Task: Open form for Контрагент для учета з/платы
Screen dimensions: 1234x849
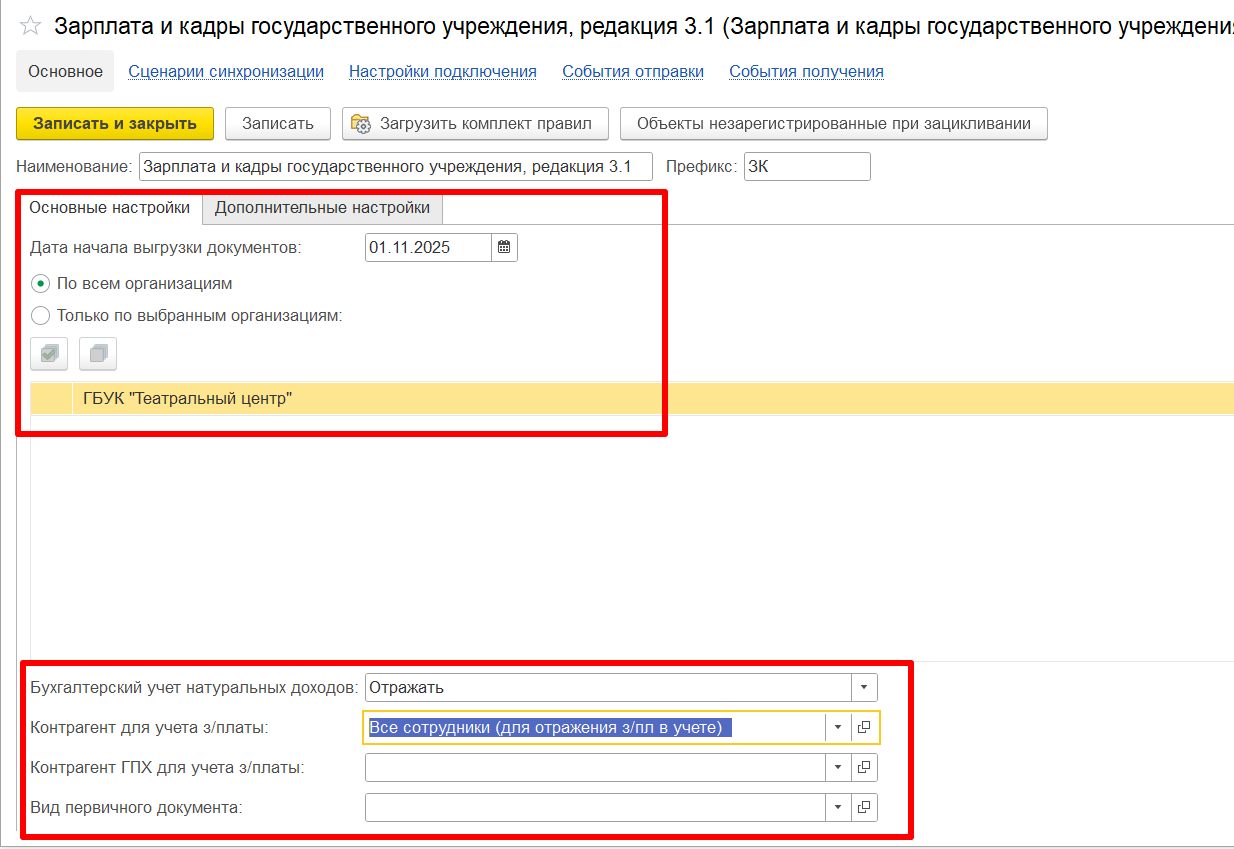Action: pyautogui.click(x=864, y=728)
